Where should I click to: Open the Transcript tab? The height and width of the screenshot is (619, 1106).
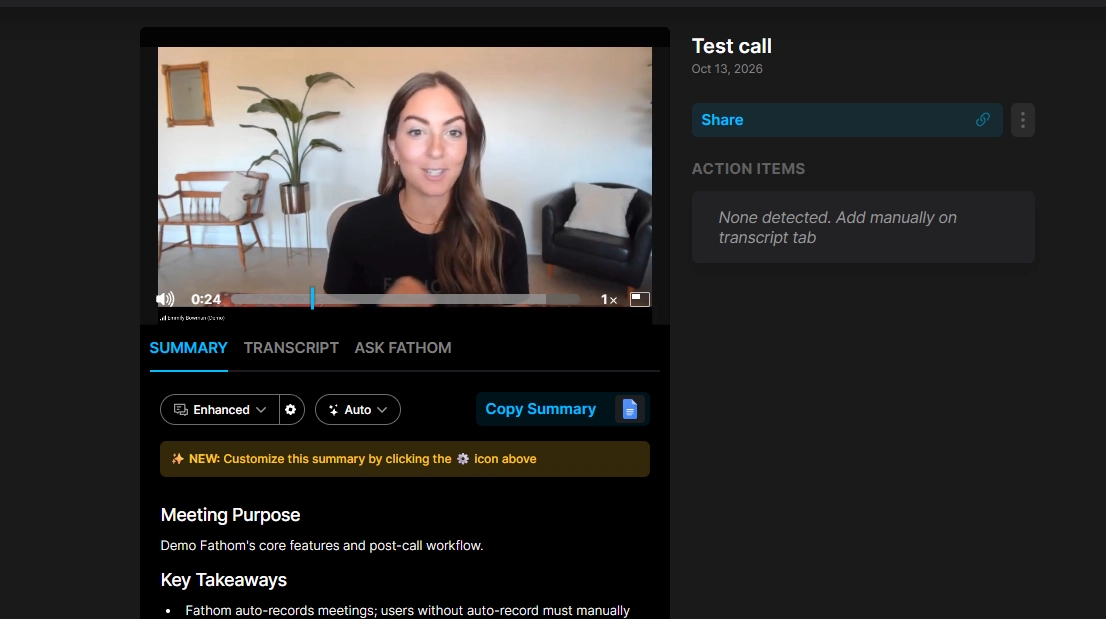point(291,348)
